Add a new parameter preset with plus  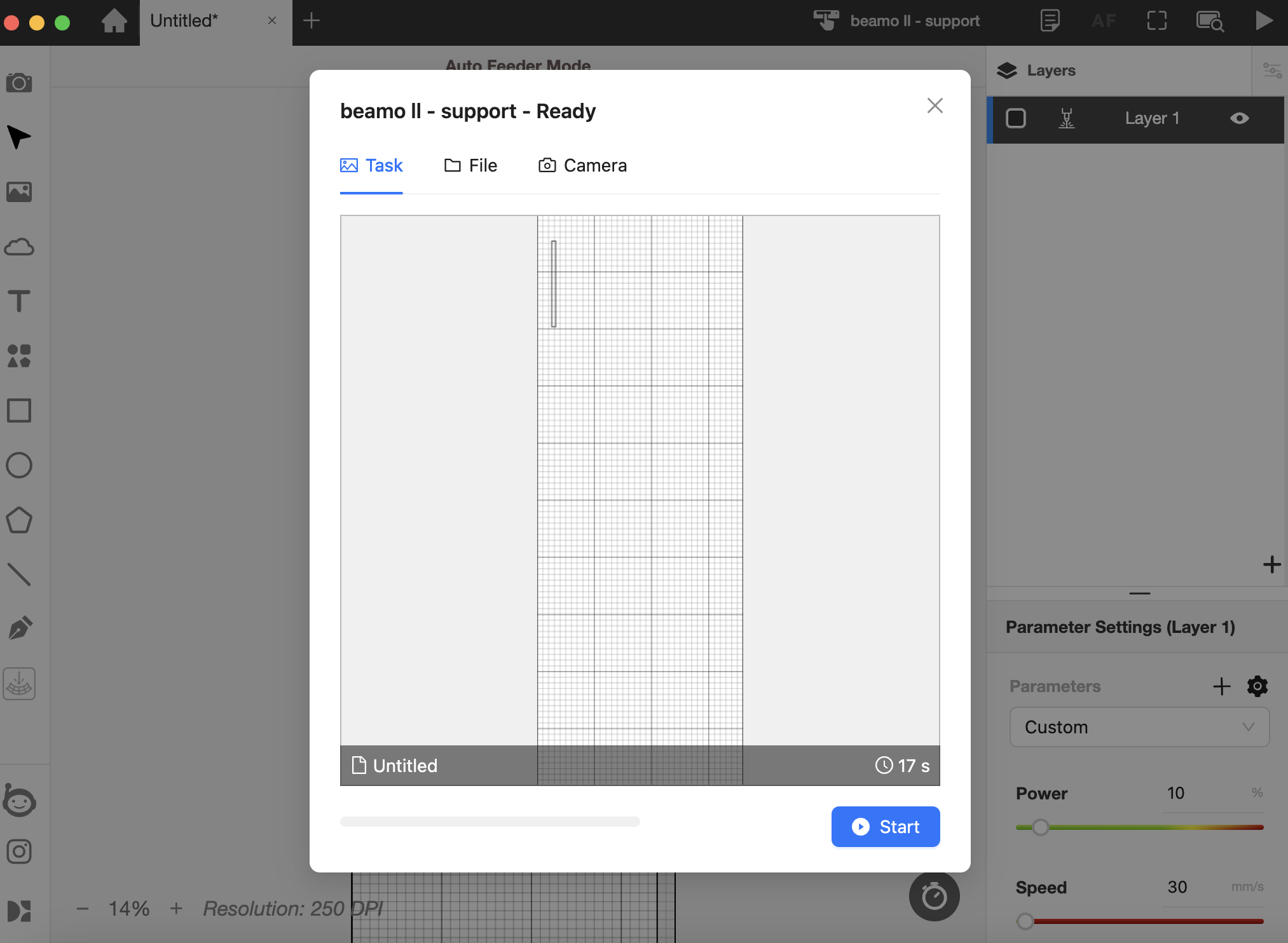point(1222,686)
